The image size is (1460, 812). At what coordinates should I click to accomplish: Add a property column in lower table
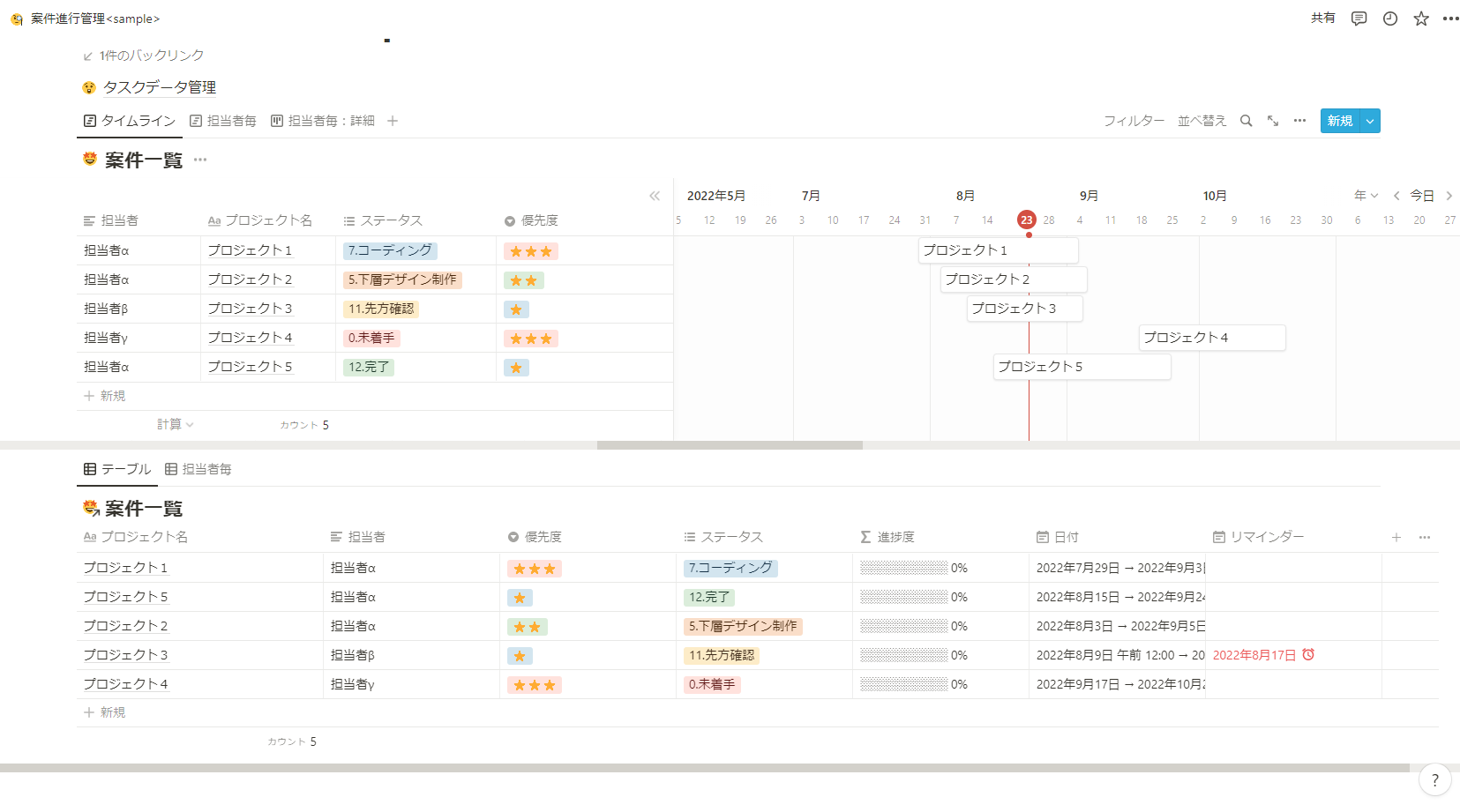(1396, 537)
